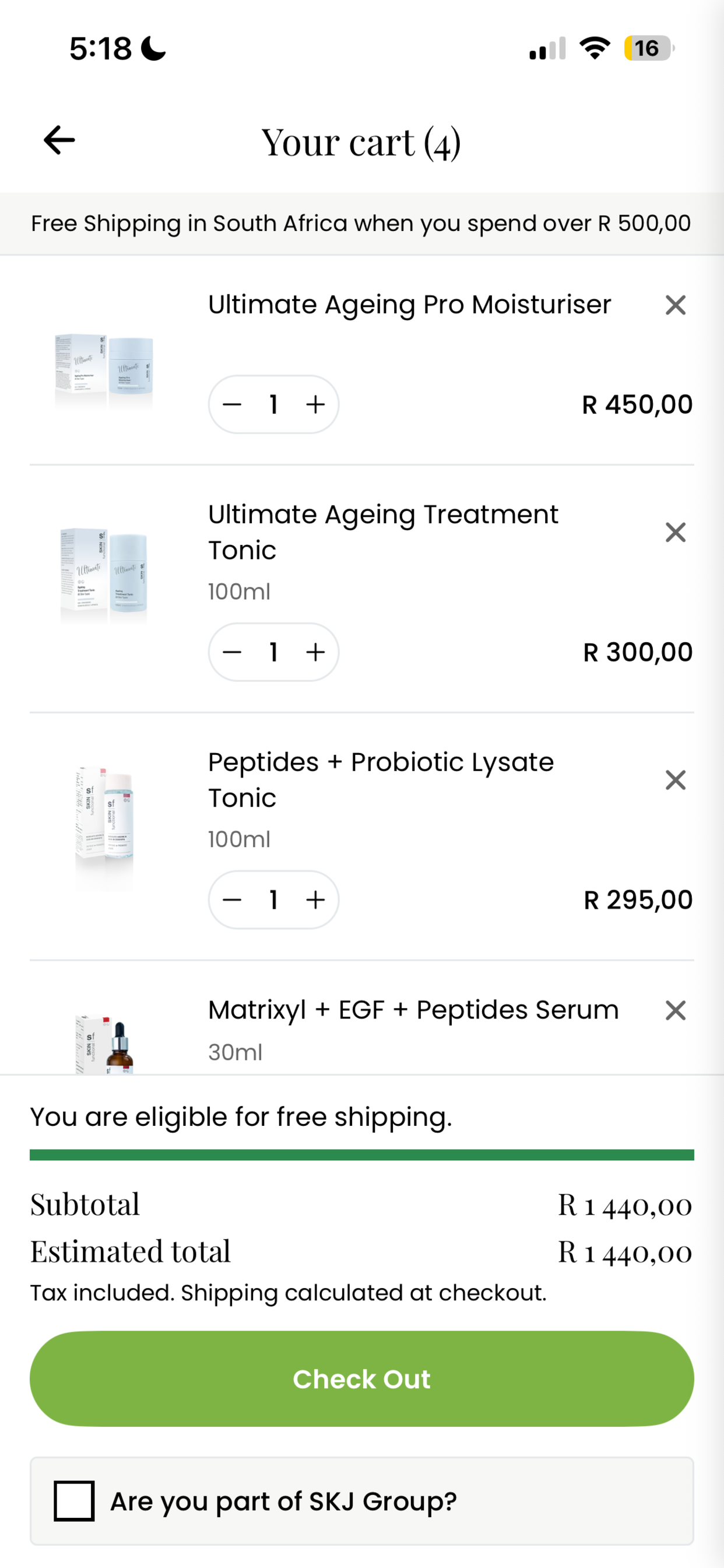724x1568 pixels.
Task: Remove Ultimate Ageing Pro Moisturiser from cart
Action: coord(676,305)
